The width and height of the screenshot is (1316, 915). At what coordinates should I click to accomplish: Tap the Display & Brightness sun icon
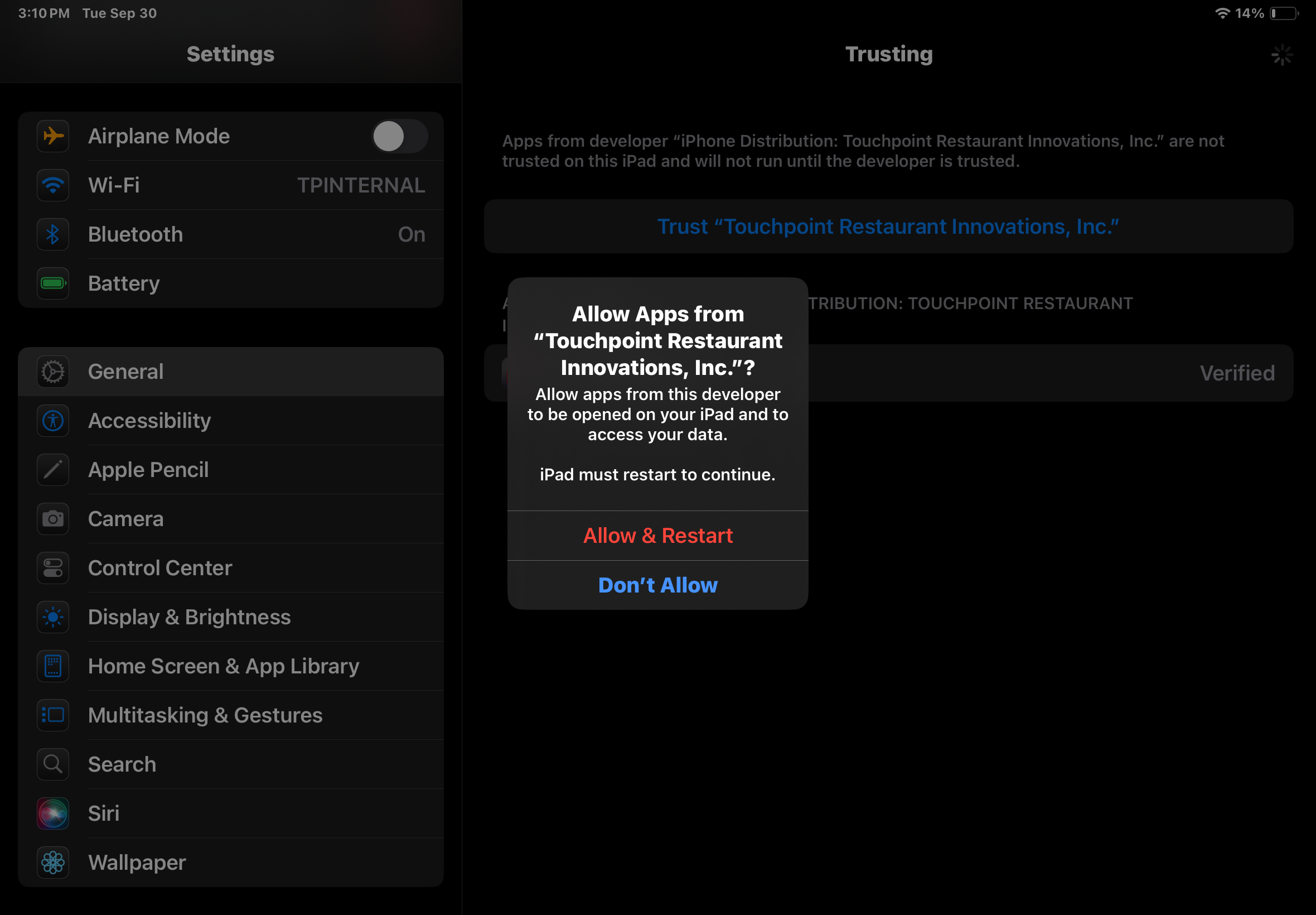click(x=53, y=617)
